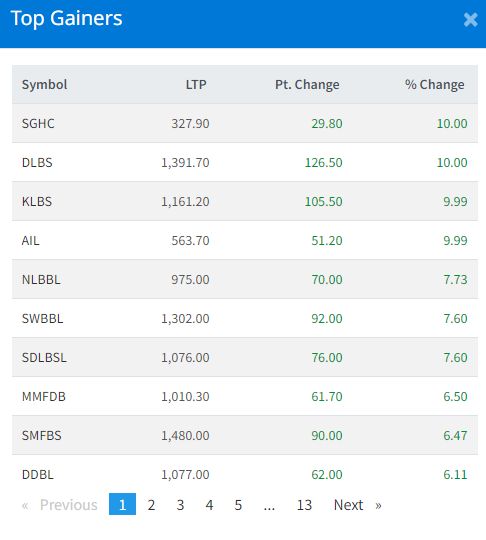Sort by LTP column header
This screenshot has width=486, height=540.
[x=196, y=84]
